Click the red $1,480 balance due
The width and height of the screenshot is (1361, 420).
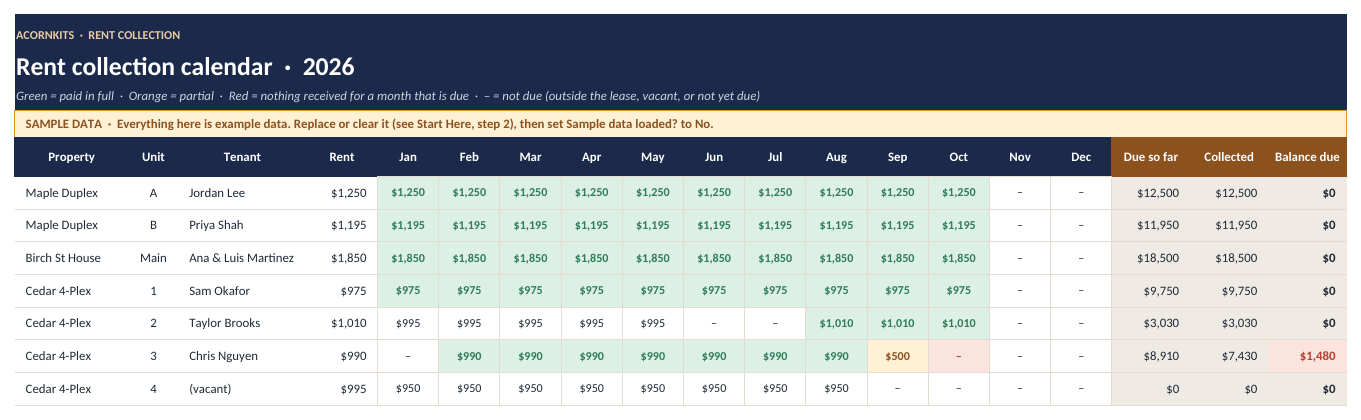[1307, 356]
